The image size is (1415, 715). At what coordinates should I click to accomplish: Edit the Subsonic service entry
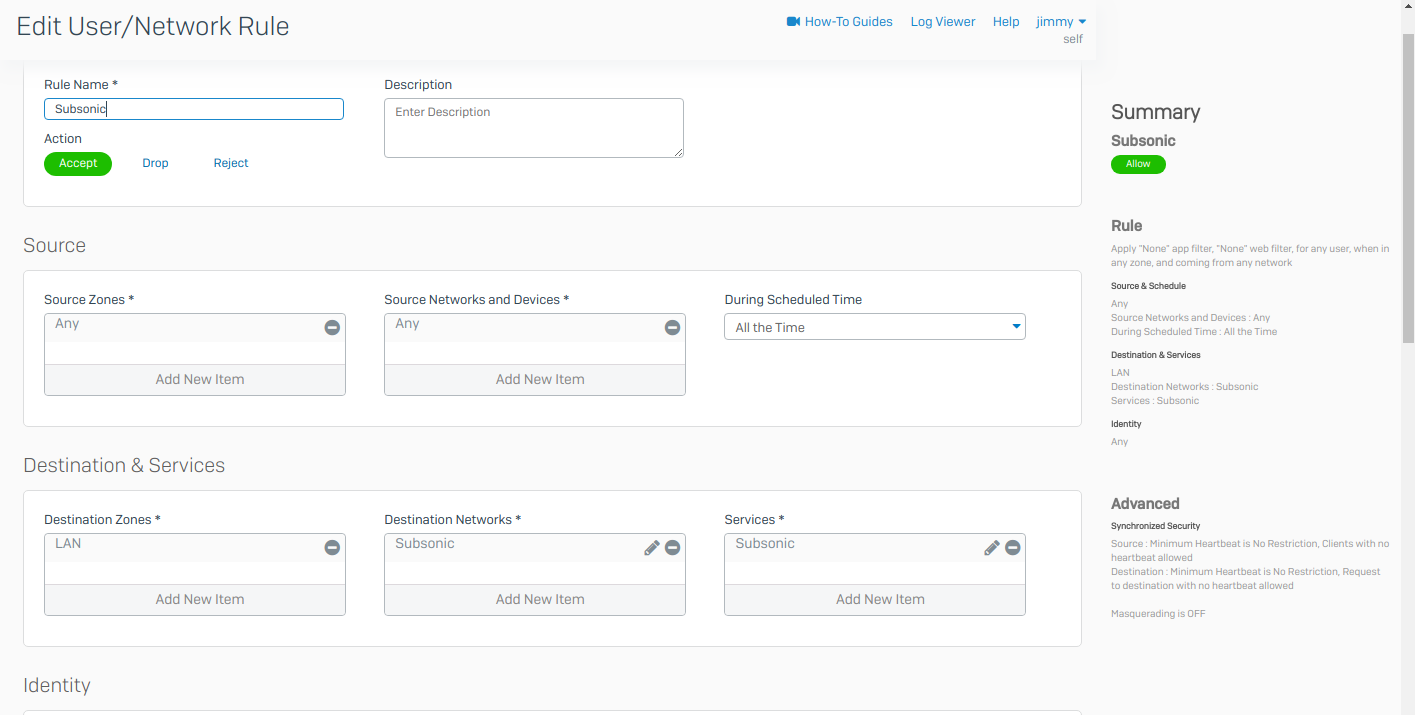coord(991,547)
